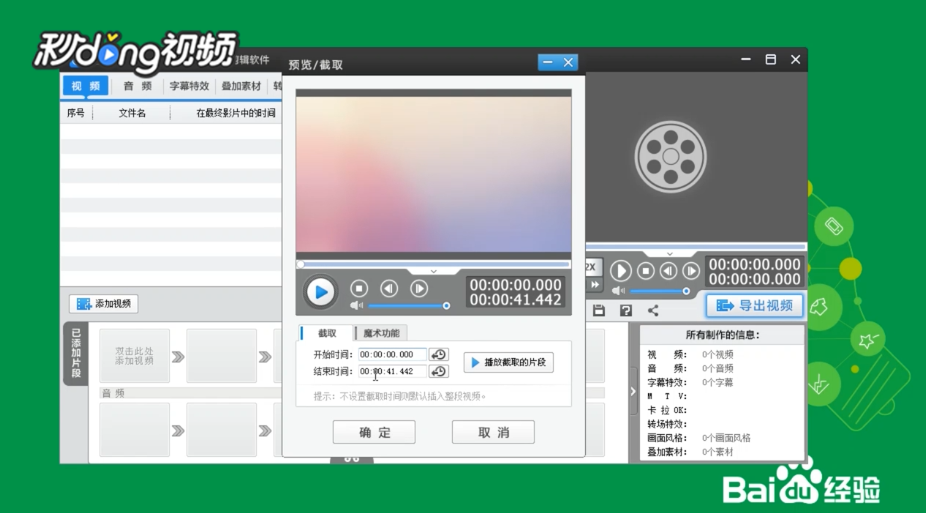
Task: Pick the current time for 开始时间
Action: (x=438, y=354)
